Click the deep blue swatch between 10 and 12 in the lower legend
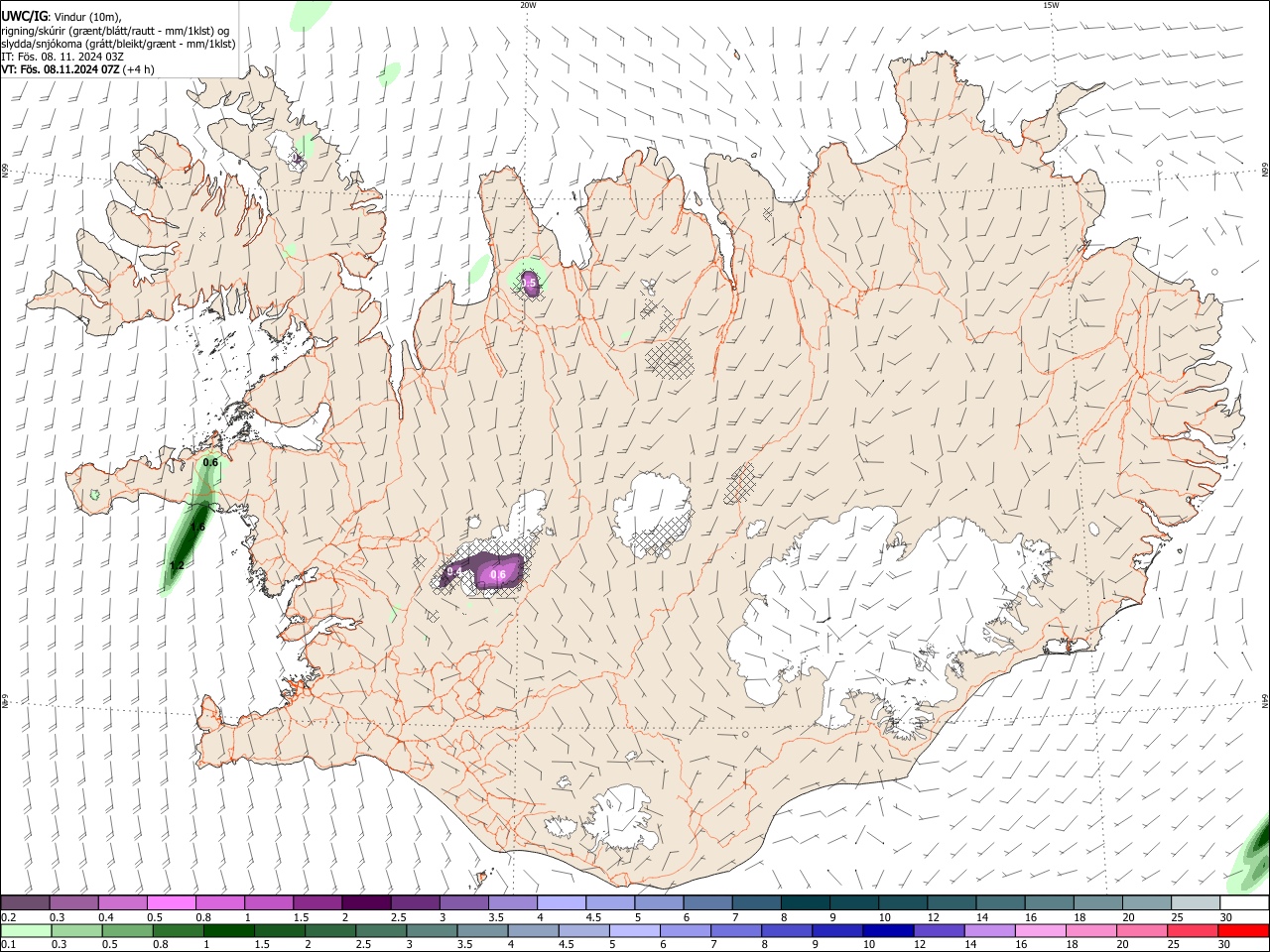The image size is (1270, 952). [x=888, y=930]
